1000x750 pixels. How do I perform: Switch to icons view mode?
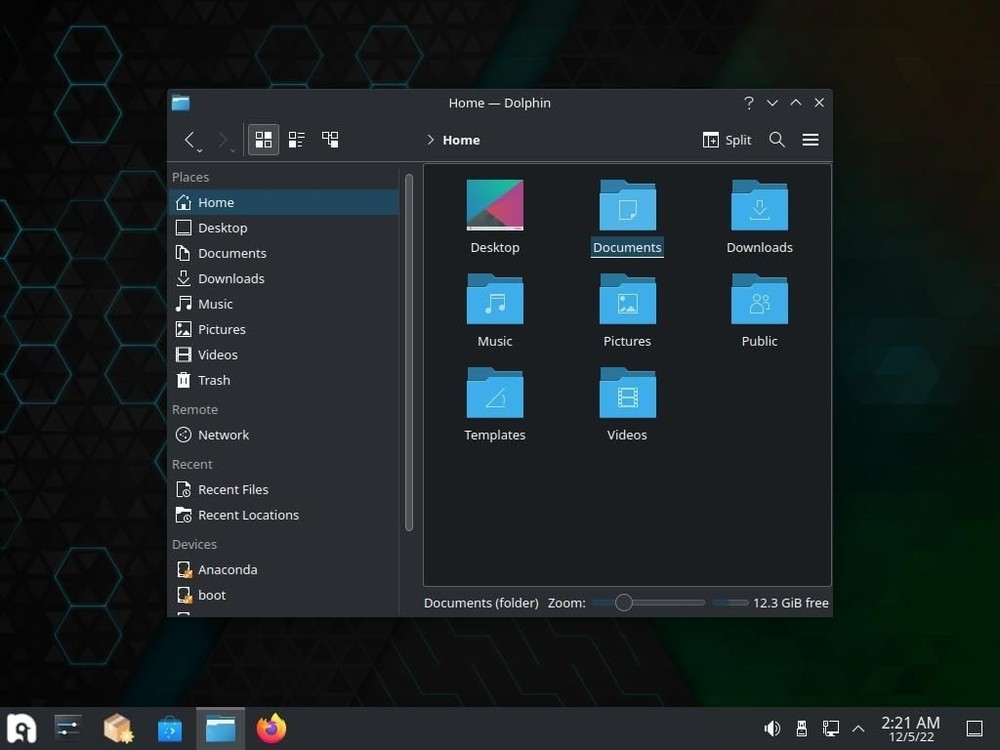pos(263,139)
